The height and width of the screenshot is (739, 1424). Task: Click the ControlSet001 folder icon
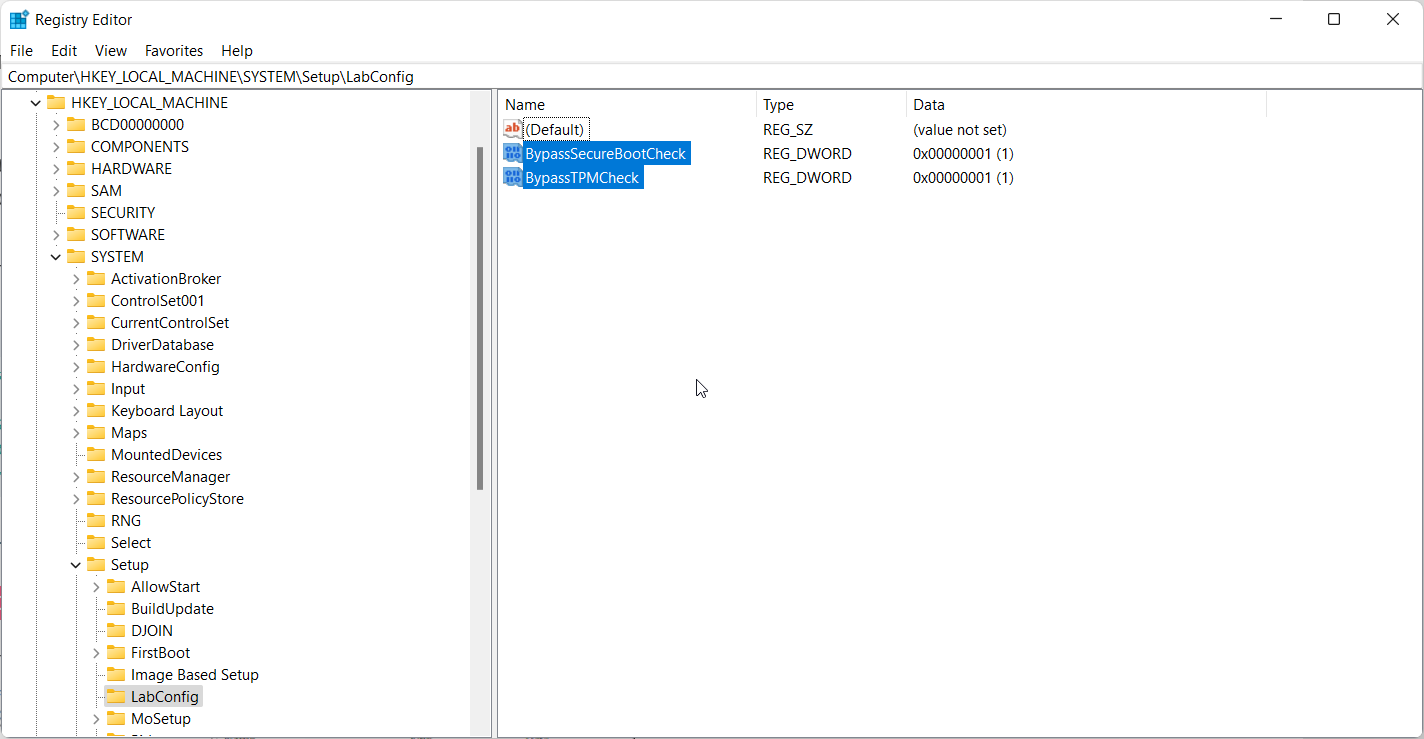pyautogui.click(x=96, y=300)
